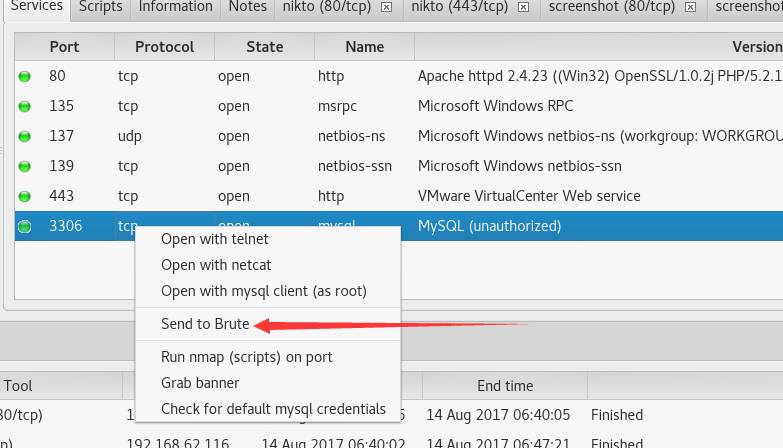Click the green status icon for port 3306
Viewport: 783px width, 448px height.
pyautogui.click(x=24, y=226)
